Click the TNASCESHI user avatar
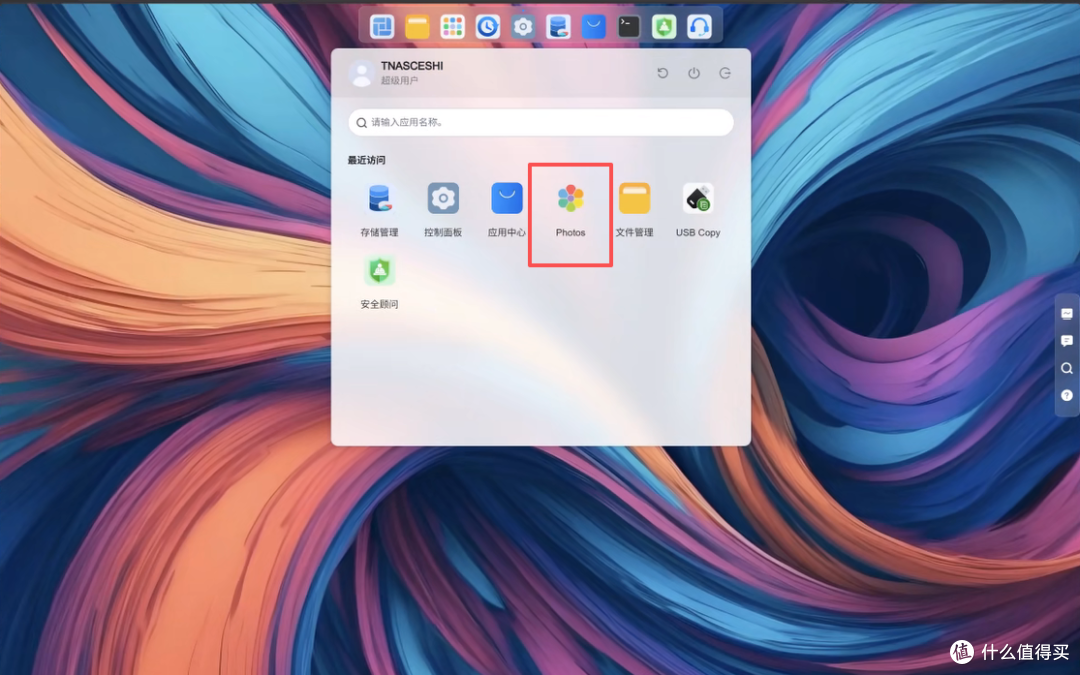The width and height of the screenshot is (1080, 675). (362, 73)
